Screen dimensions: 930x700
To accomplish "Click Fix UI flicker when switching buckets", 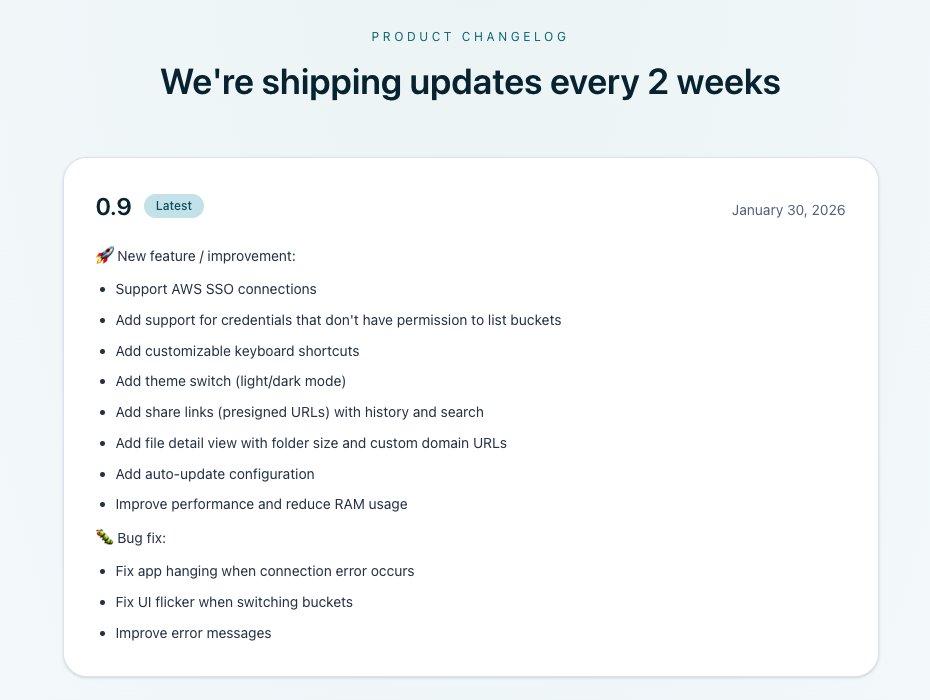I will (234, 602).
